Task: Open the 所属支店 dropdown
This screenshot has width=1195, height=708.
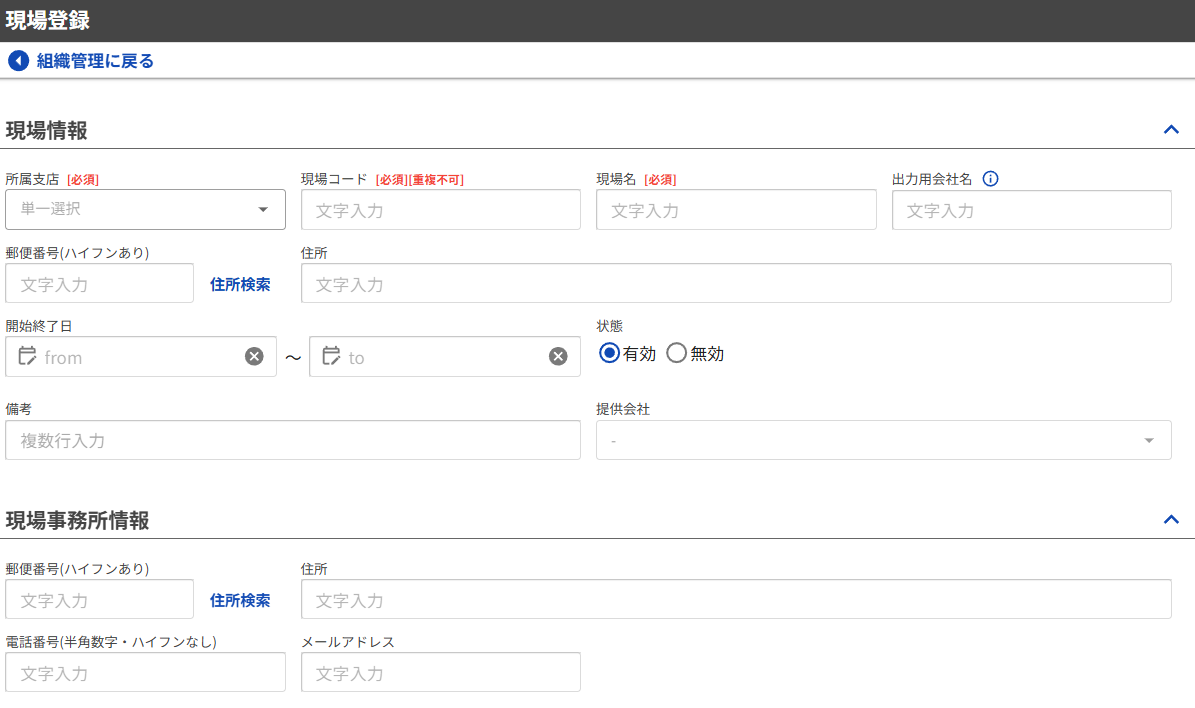Action: [145, 210]
